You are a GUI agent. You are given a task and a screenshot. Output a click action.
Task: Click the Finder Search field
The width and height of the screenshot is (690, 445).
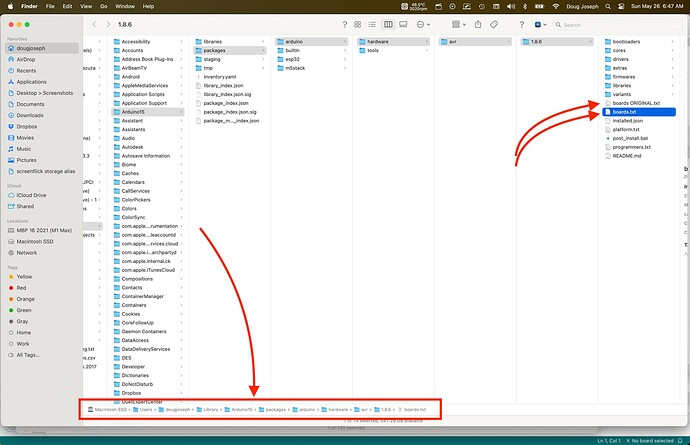coord(617,25)
